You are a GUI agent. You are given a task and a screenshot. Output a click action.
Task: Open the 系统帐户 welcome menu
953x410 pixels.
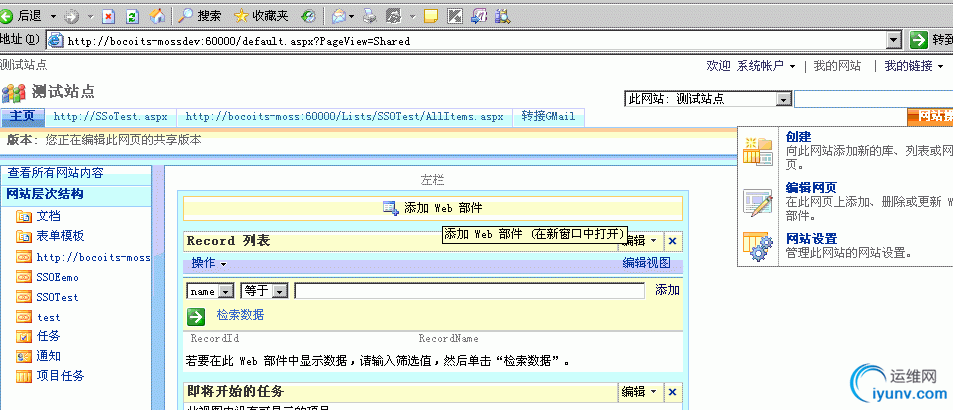(x=766, y=66)
